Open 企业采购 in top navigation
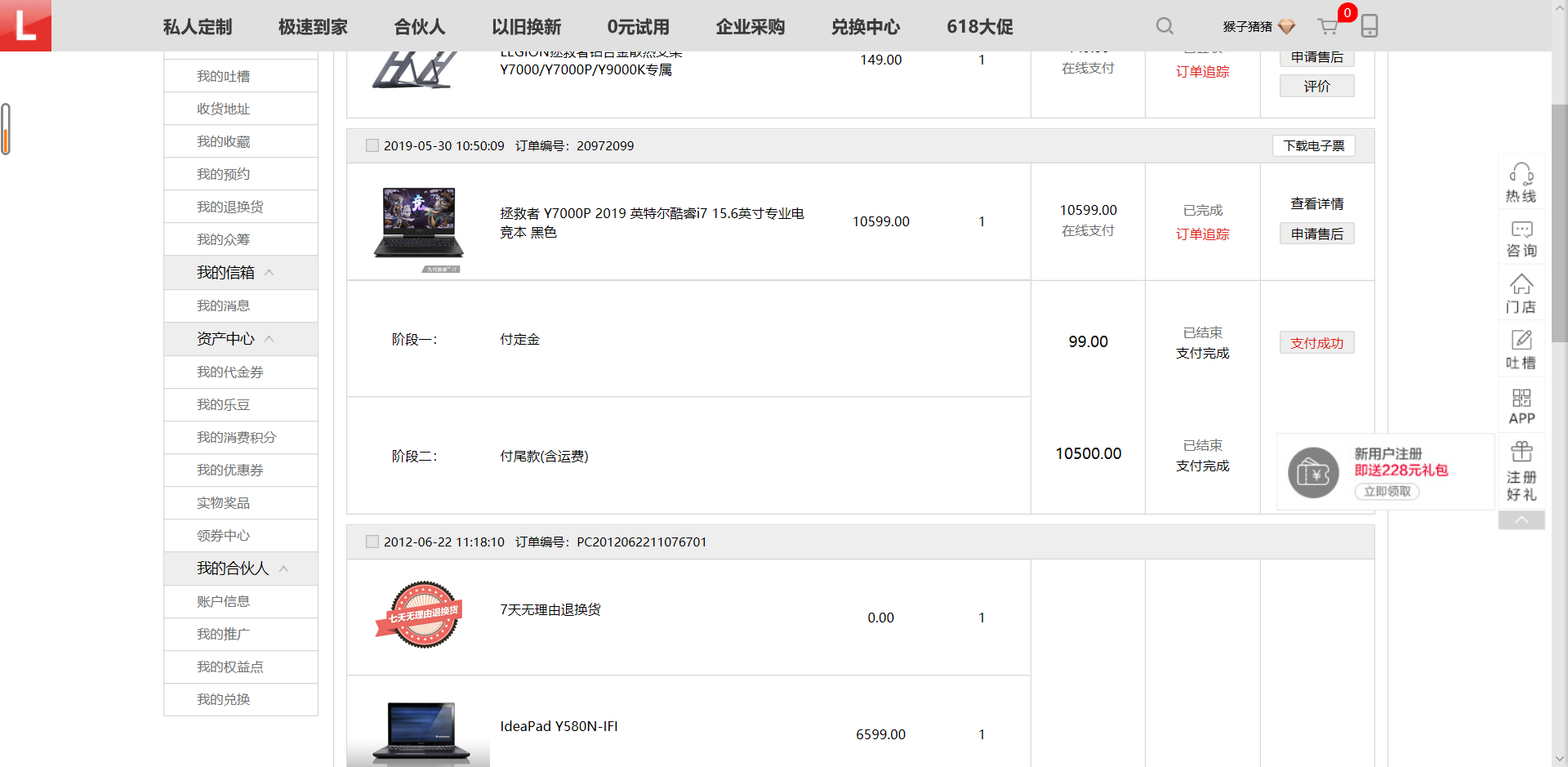 tap(750, 27)
